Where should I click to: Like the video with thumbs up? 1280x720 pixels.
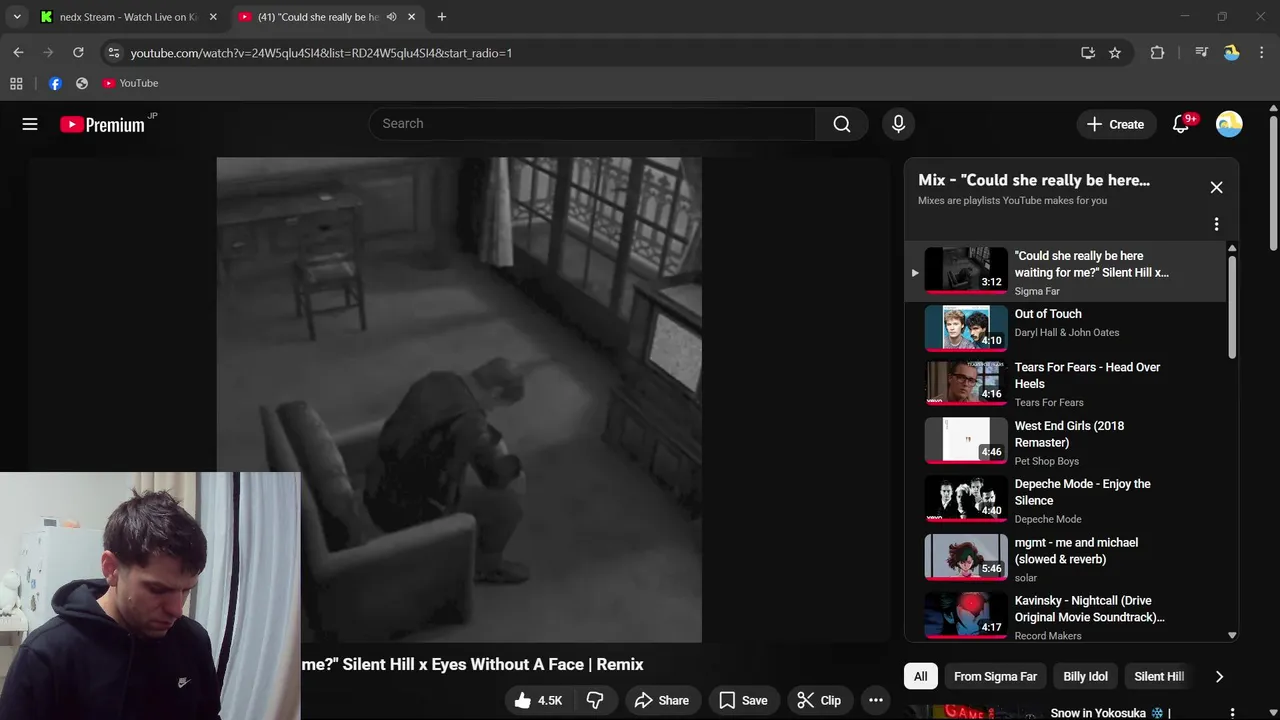[539, 700]
